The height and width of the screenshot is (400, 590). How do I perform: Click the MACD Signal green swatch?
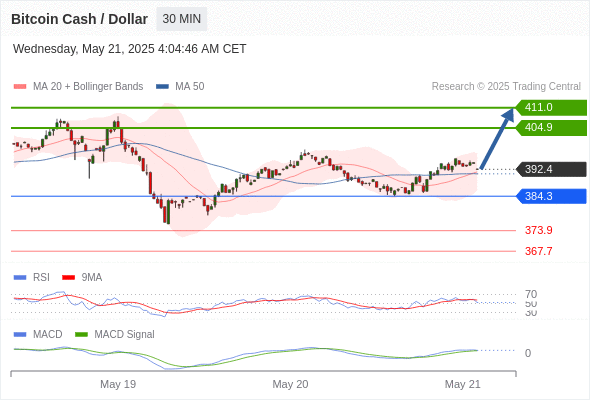(81, 335)
